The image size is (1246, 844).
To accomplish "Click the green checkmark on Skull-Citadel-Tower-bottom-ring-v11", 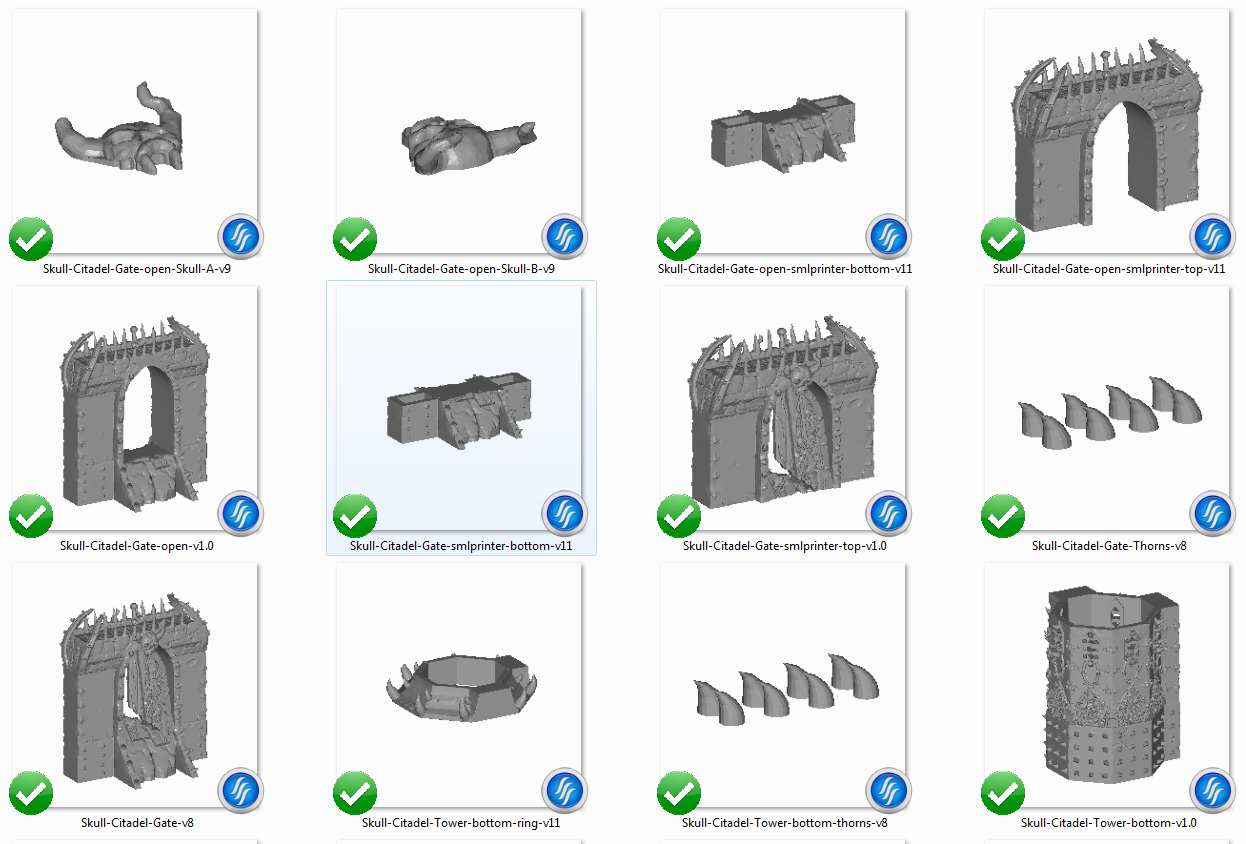I will (x=355, y=793).
